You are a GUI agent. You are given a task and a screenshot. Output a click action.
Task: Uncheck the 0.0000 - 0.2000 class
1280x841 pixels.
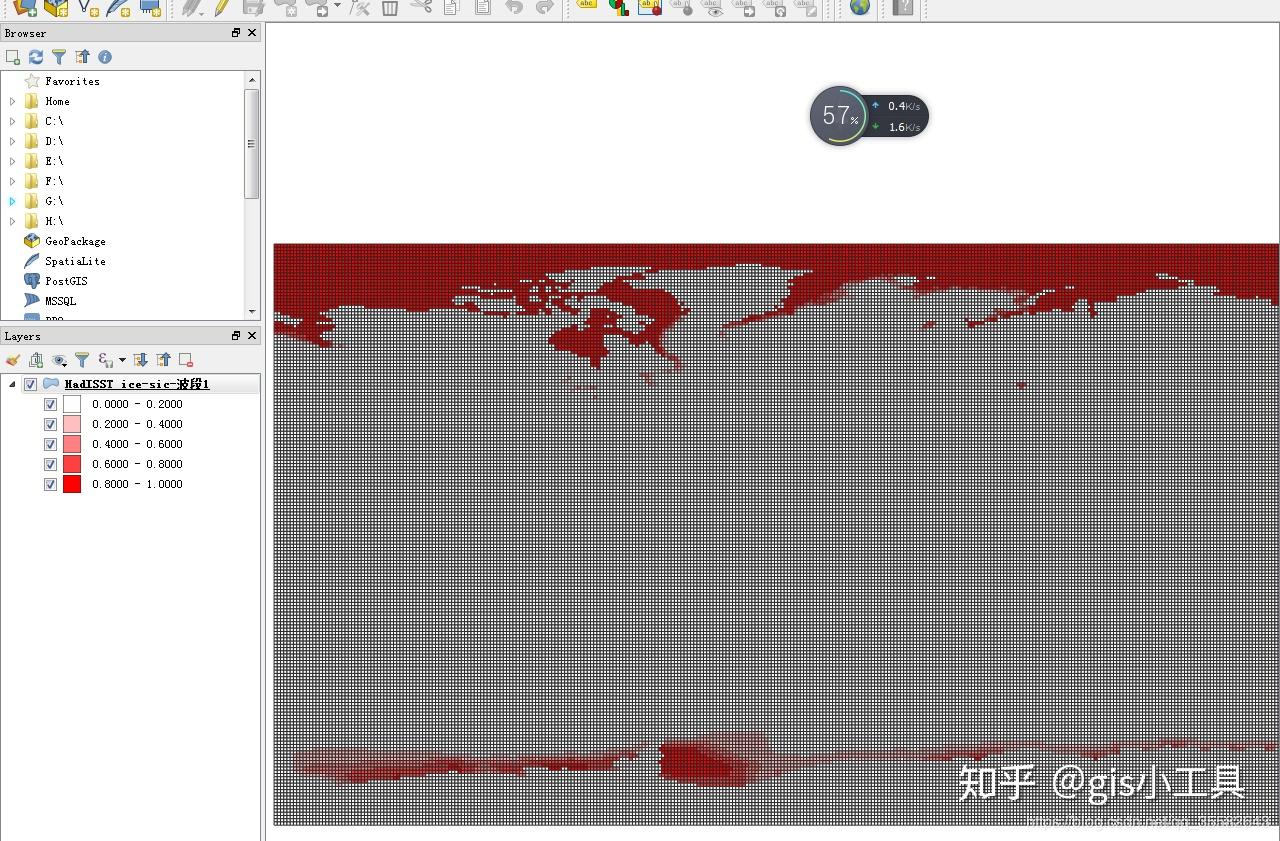(x=50, y=404)
